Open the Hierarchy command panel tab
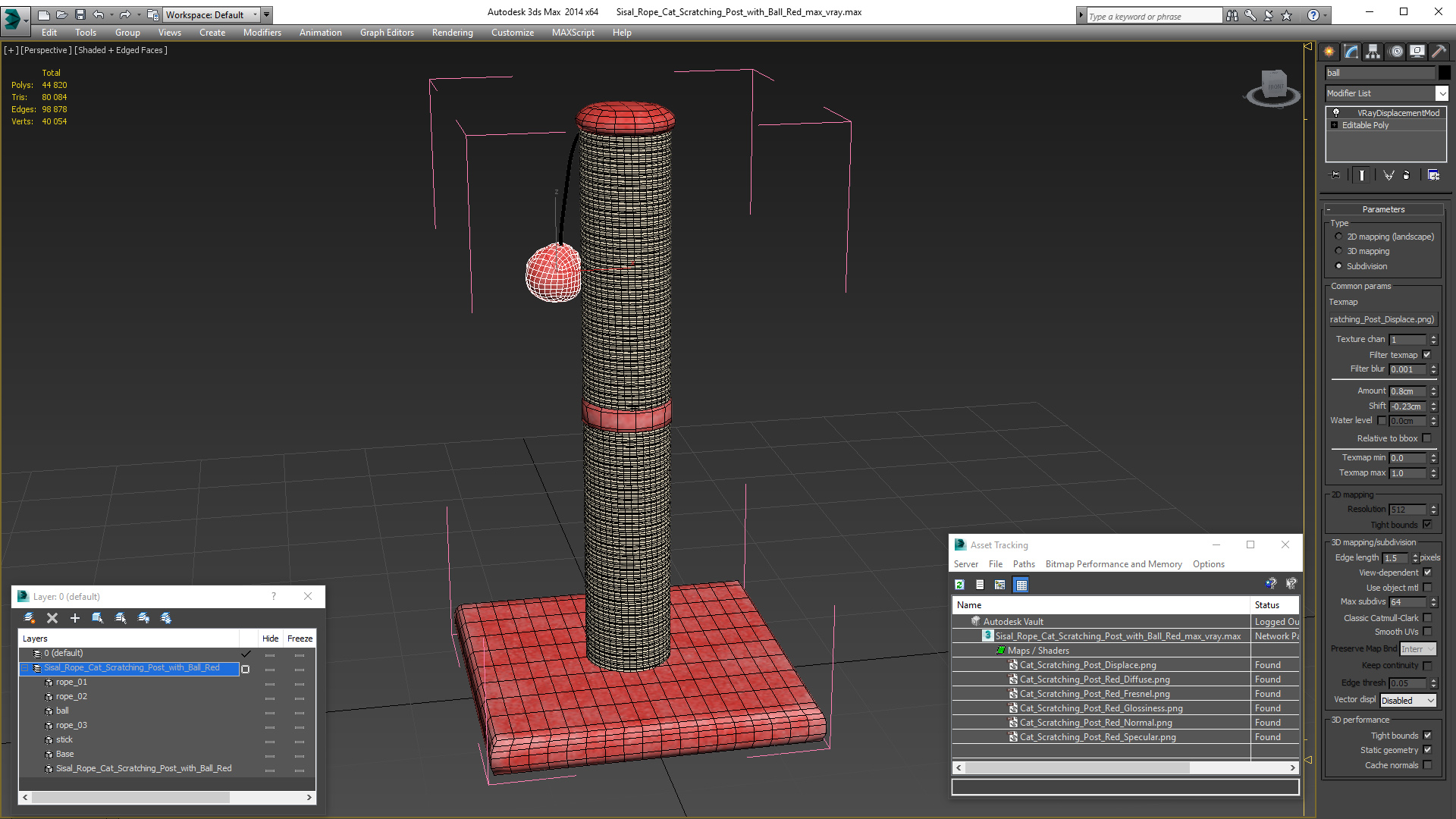 pyautogui.click(x=1373, y=52)
